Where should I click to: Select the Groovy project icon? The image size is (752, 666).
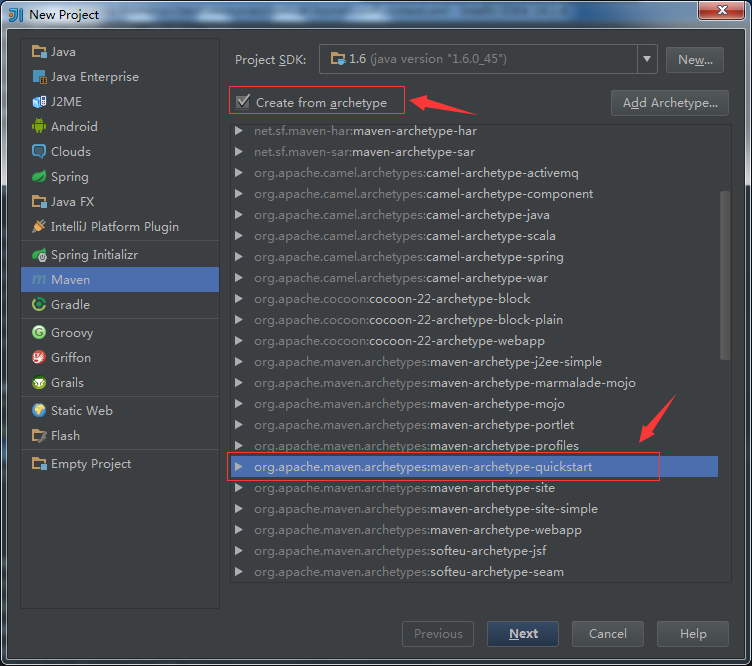click(39, 332)
